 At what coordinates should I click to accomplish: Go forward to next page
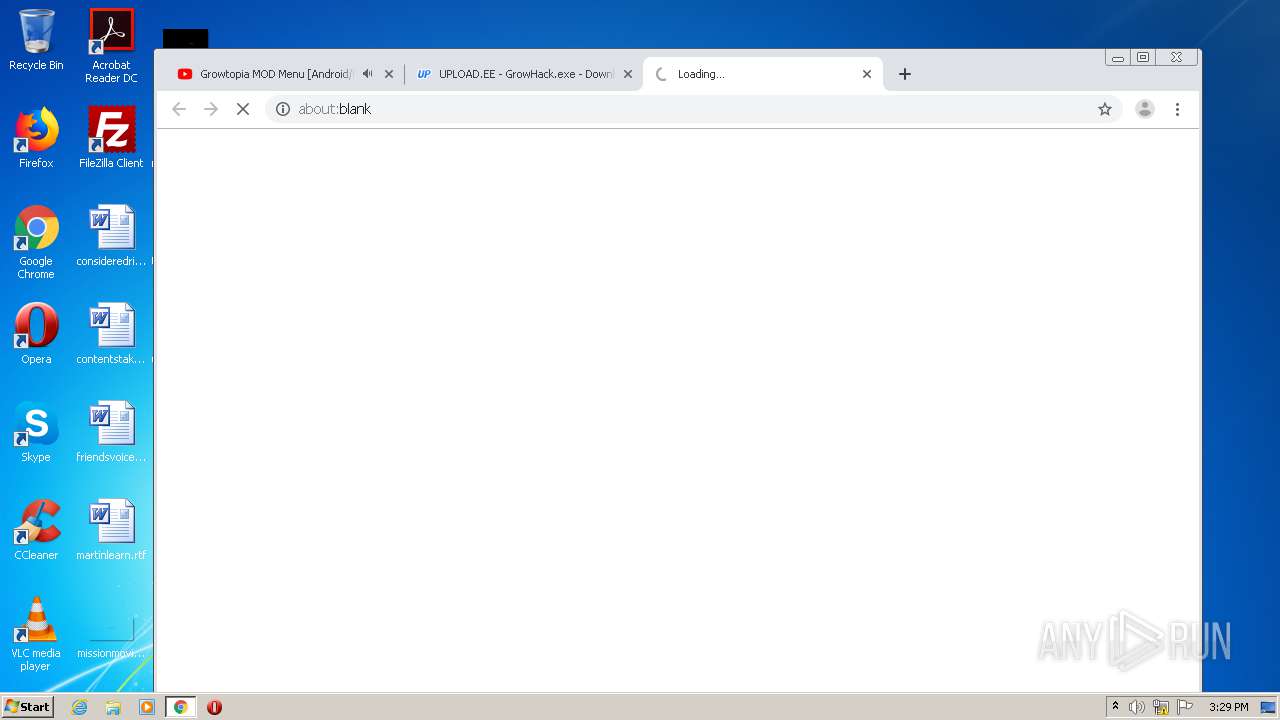[211, 109]
